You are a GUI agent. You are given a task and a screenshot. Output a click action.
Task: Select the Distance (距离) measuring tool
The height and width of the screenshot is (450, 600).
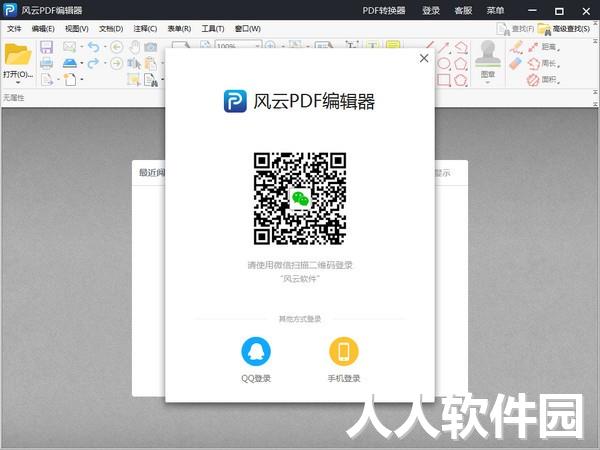pos(543,47)
